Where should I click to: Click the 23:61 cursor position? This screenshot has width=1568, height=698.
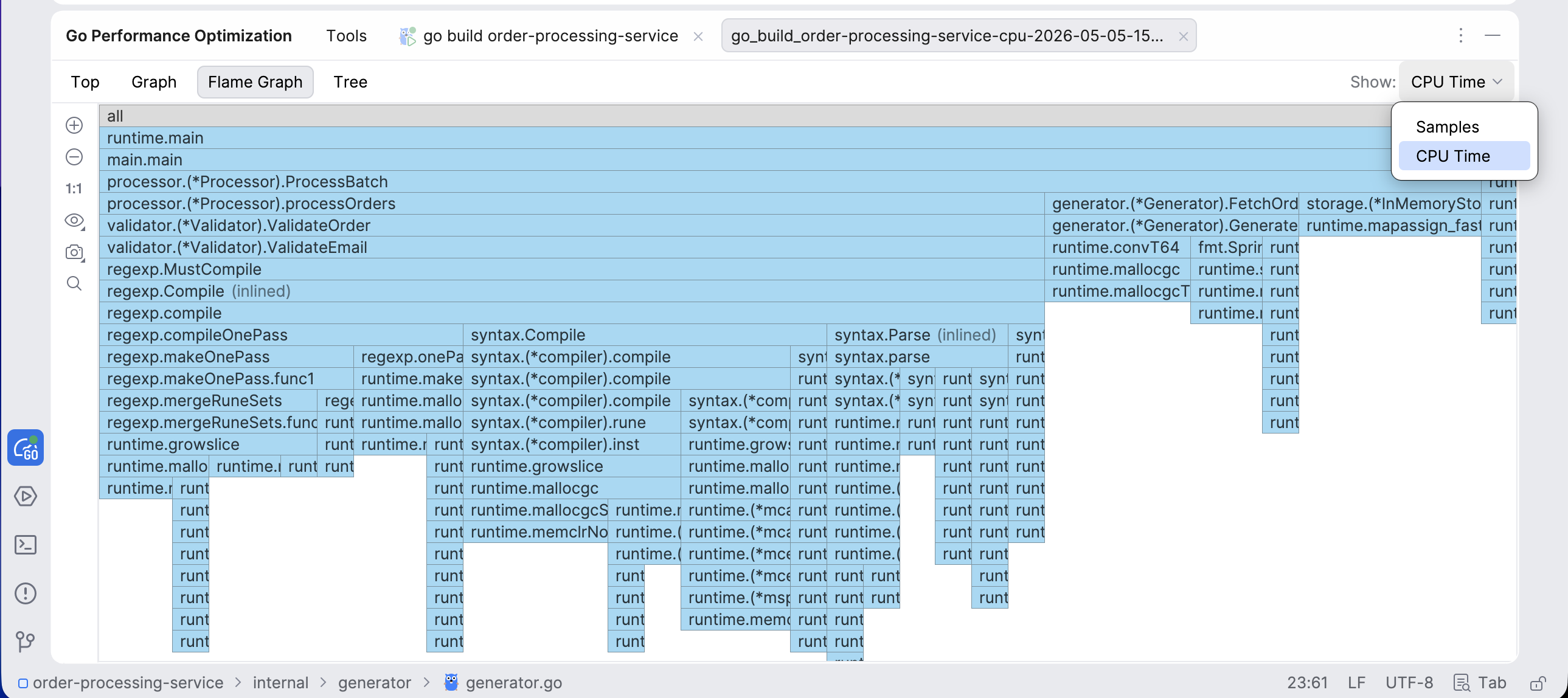coord(1307,683)
